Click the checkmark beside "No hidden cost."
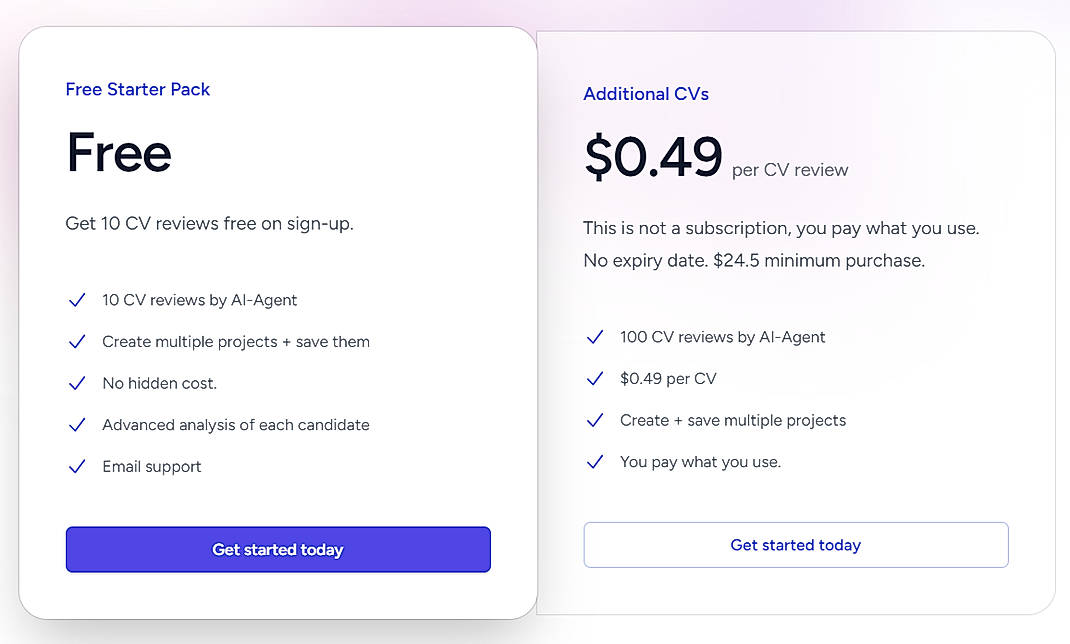The height and width of the screenshot is (644, 1070). coord(78,383)
